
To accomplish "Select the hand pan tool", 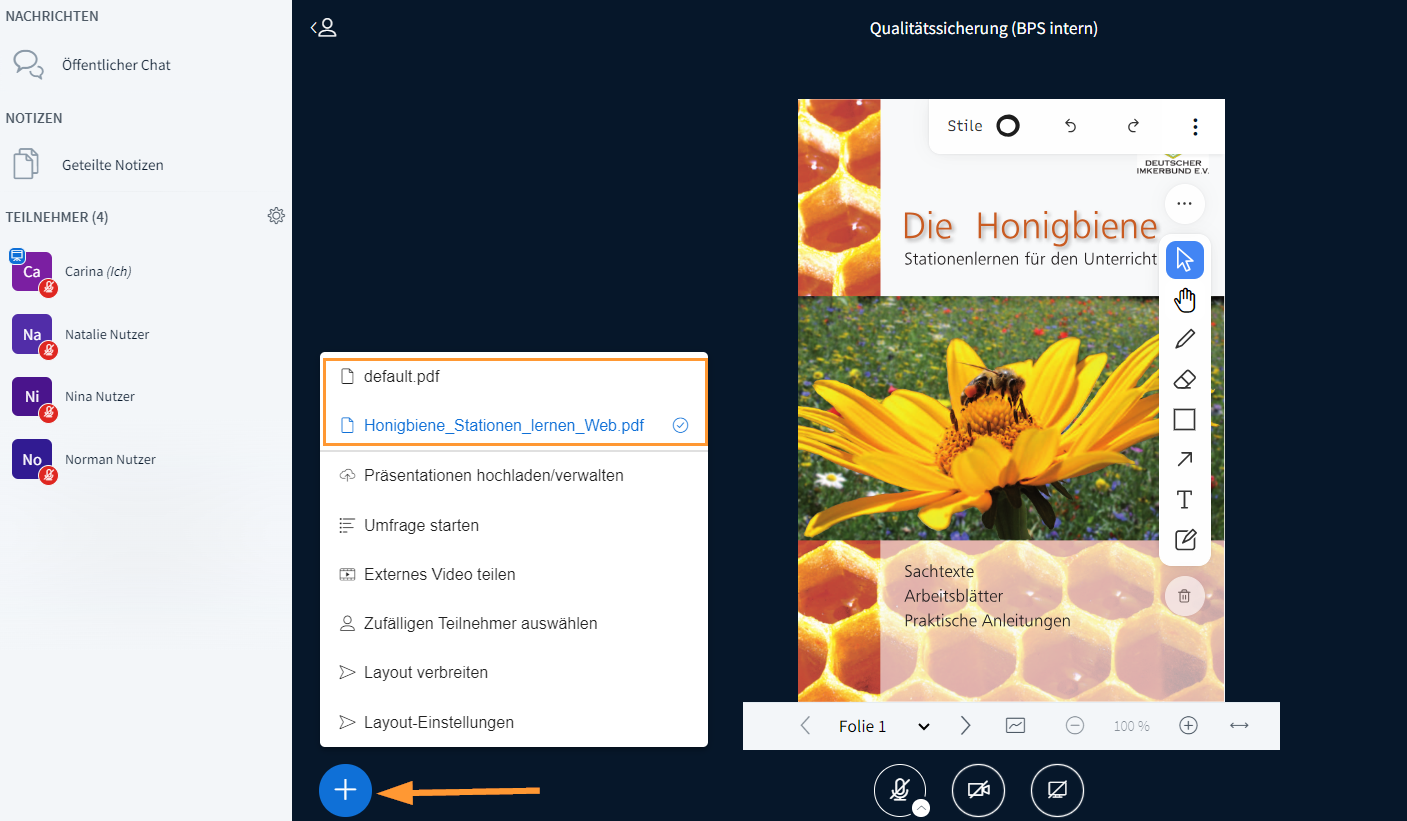I will pyautogui.click(x=1184, y=299).
